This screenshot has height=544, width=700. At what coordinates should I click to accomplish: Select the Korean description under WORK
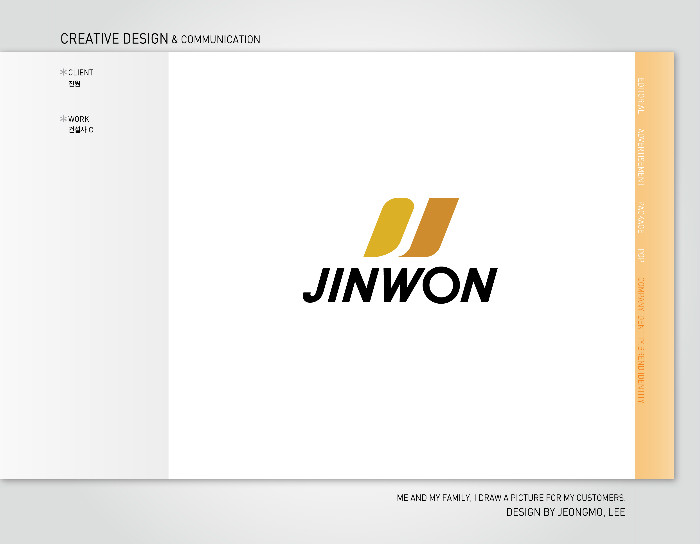tap(80, 130)
